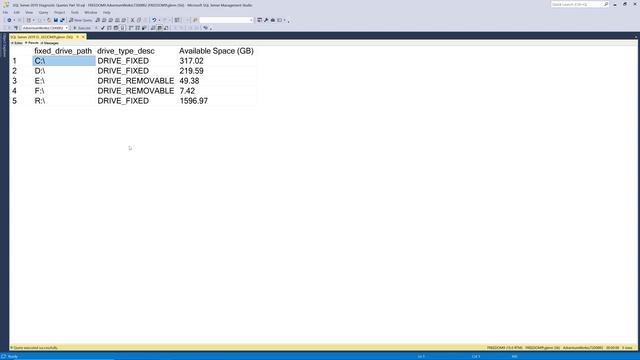This screenshot has height=360, width=640.
Task: Select the fixed_drive_path column header
Action: (63, 51)
